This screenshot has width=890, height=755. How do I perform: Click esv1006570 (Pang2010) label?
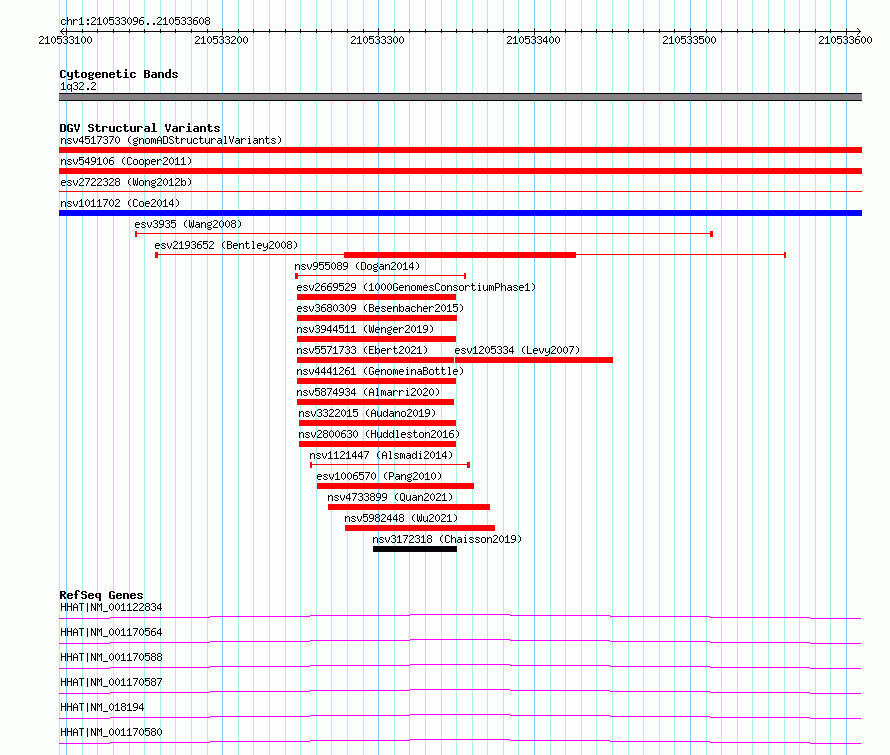point(379,476)
